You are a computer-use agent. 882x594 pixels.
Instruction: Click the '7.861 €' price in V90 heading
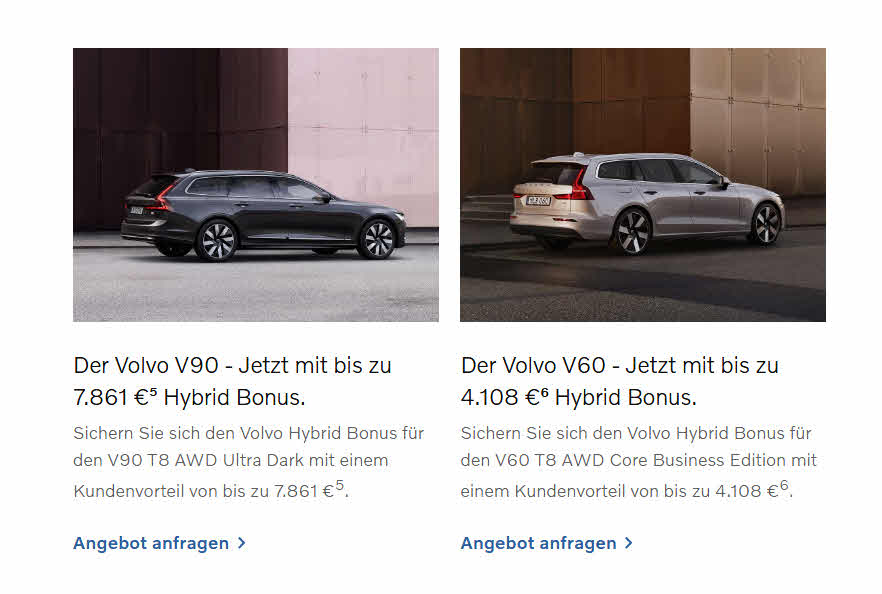(111, 398)
